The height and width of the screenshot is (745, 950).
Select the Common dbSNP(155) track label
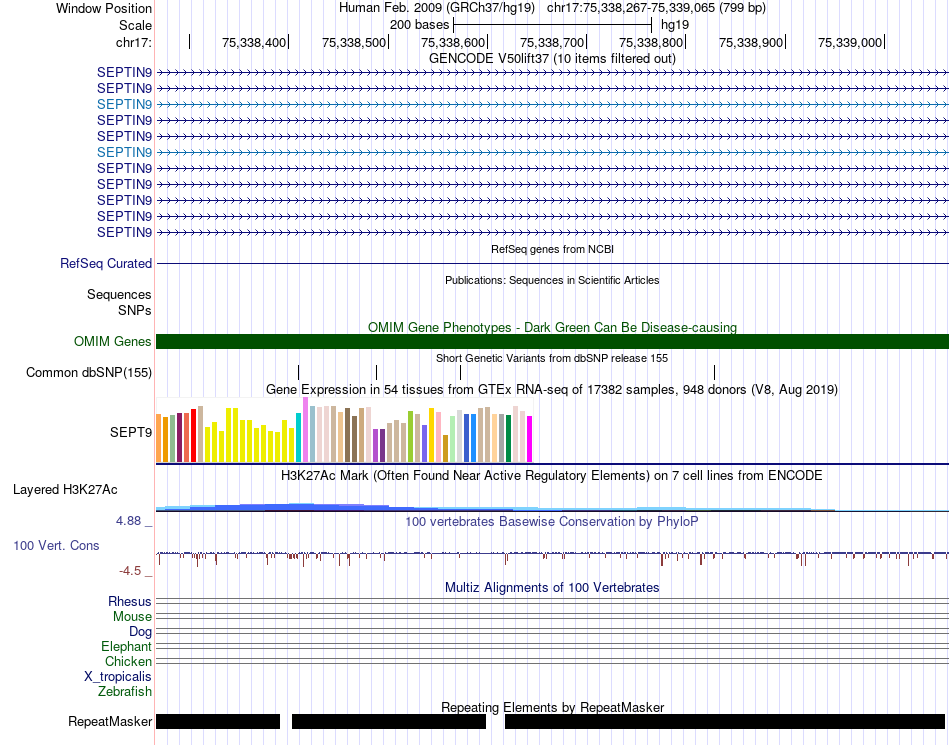89,372
